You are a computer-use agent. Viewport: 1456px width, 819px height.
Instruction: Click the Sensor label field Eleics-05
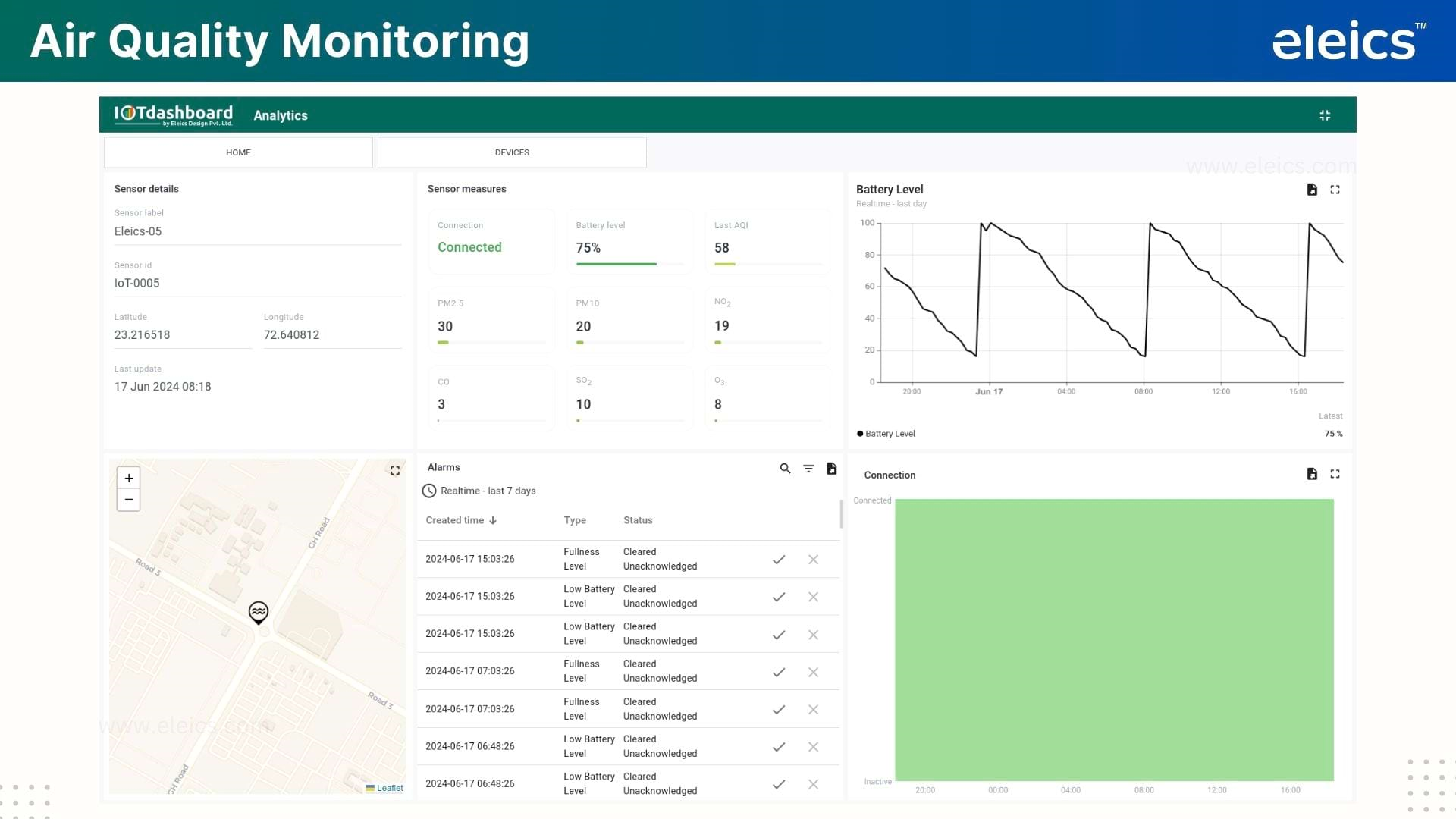click(x=258, y=231)
